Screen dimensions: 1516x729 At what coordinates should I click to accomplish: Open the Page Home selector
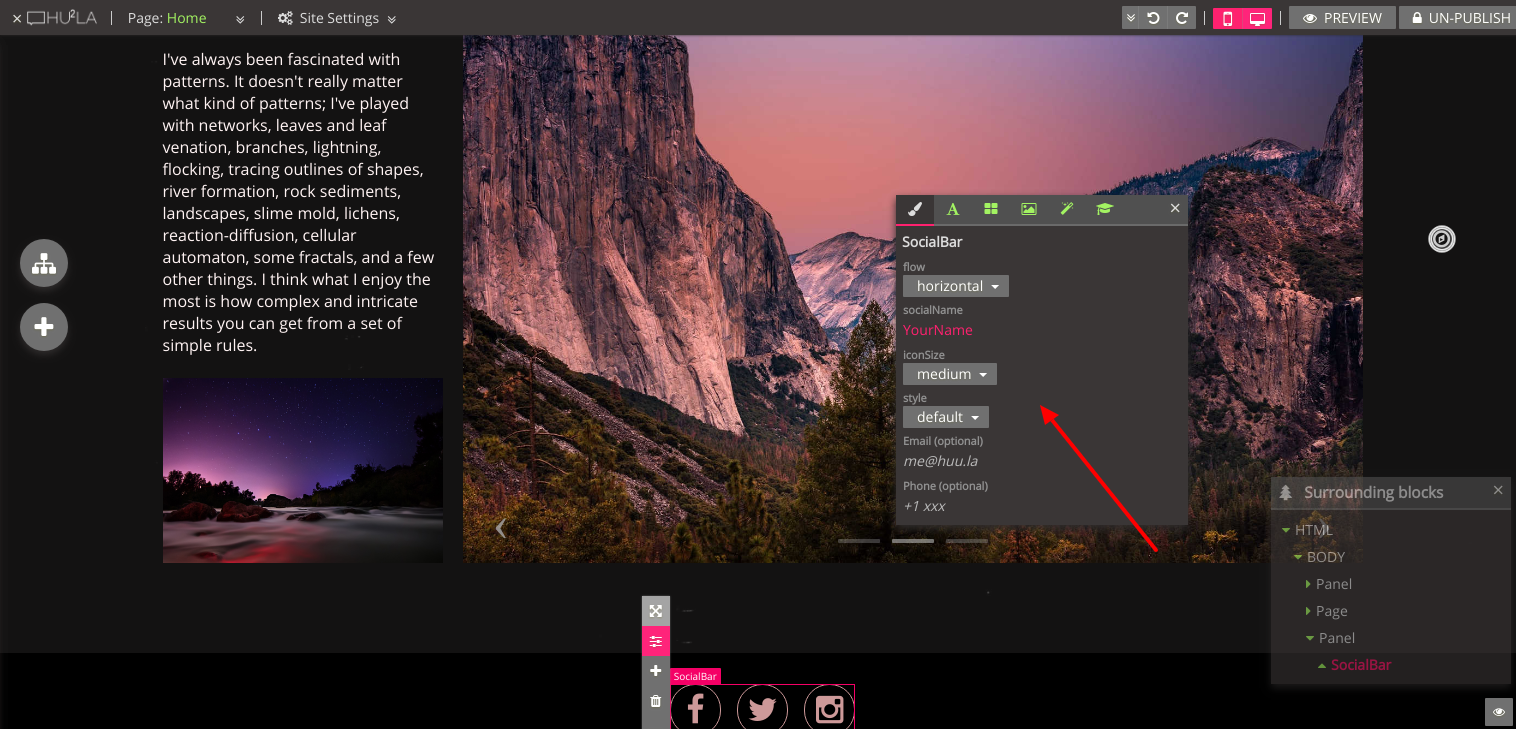[186, 18]
